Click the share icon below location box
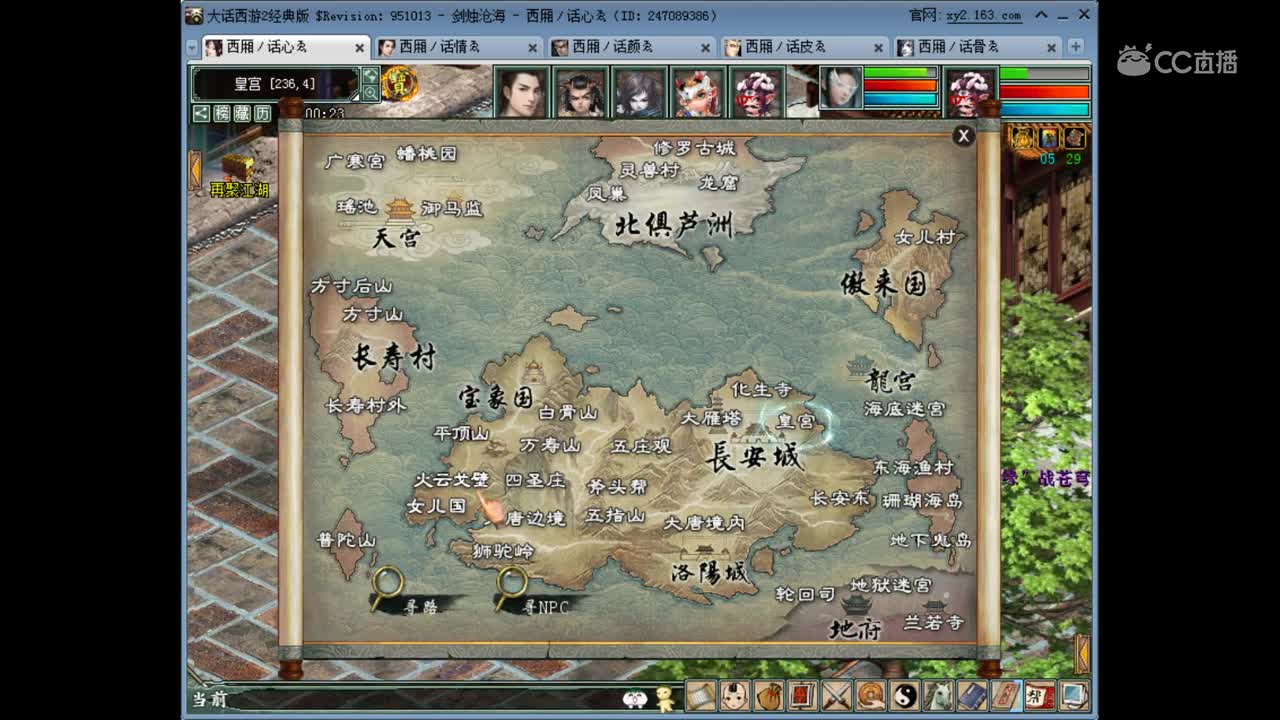 201,113
